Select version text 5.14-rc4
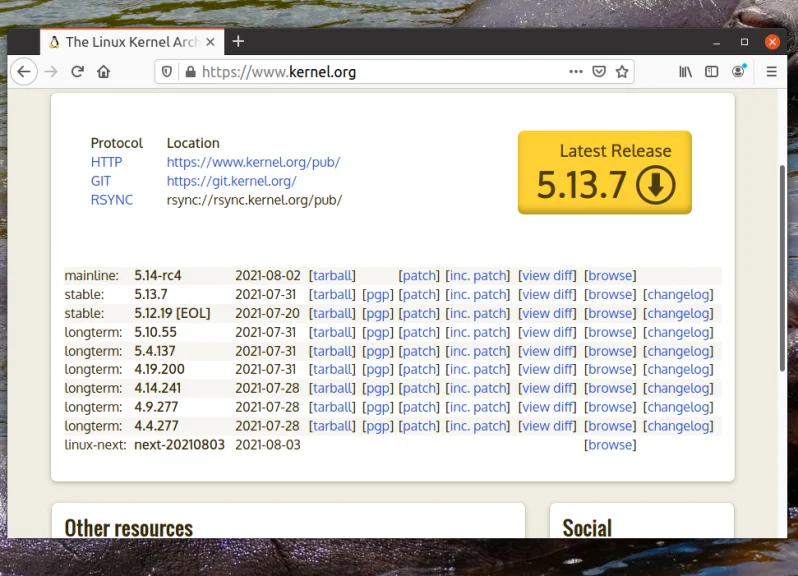This screenshot has width=798, height=576. (x=158, y=276)
